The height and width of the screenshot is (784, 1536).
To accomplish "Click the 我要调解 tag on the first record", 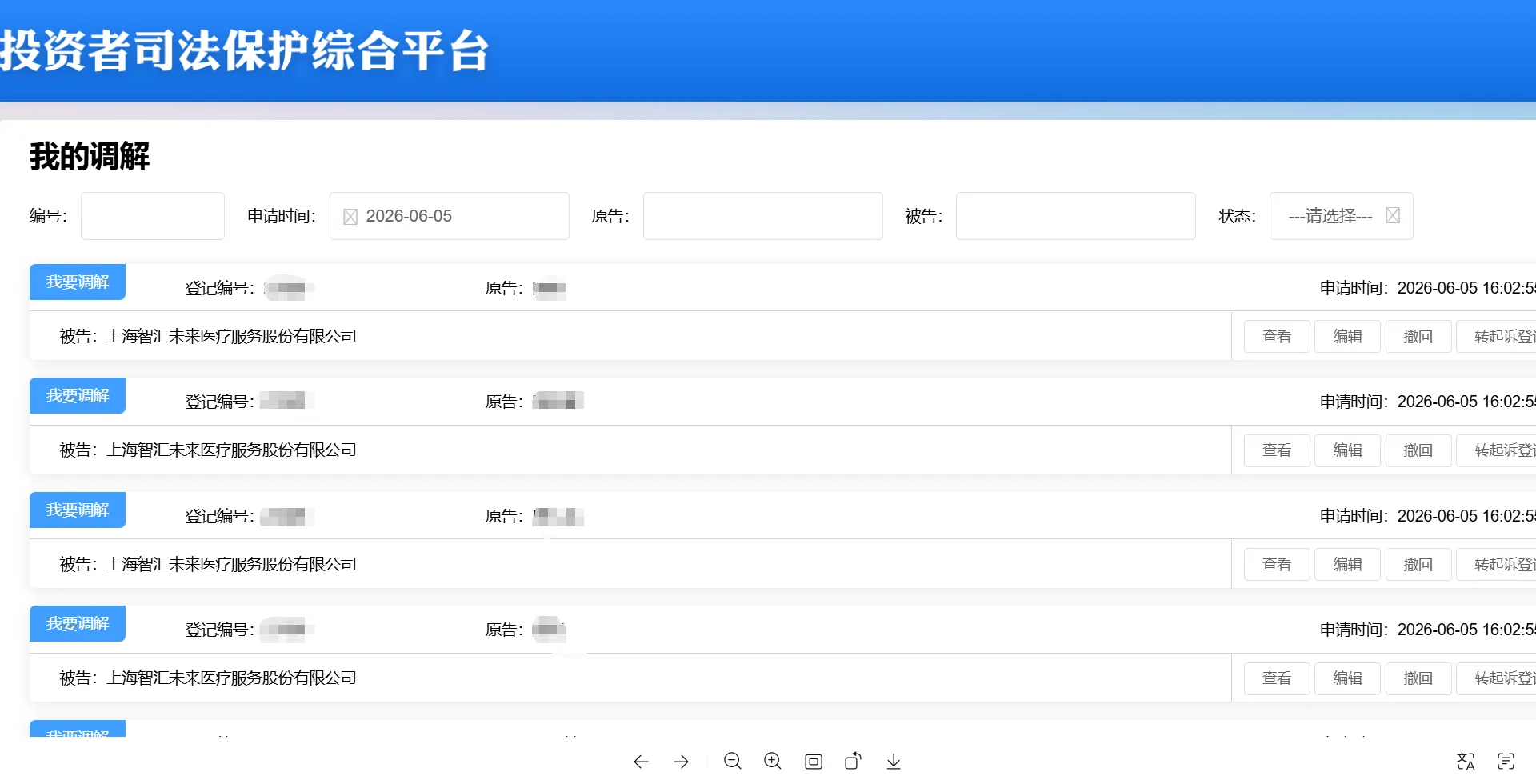I will tap(78, 282).
